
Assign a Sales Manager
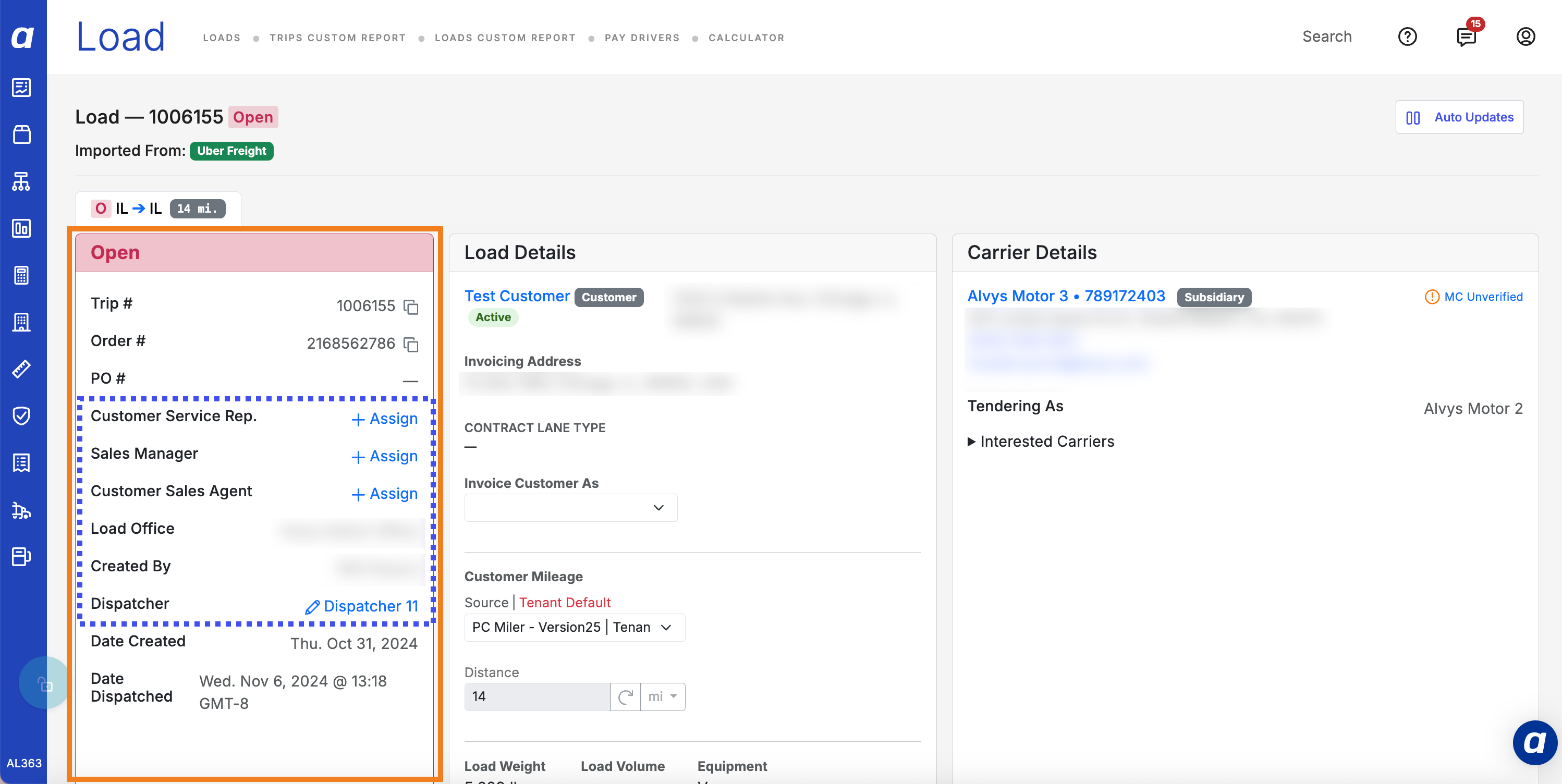[x=384, y=456]
